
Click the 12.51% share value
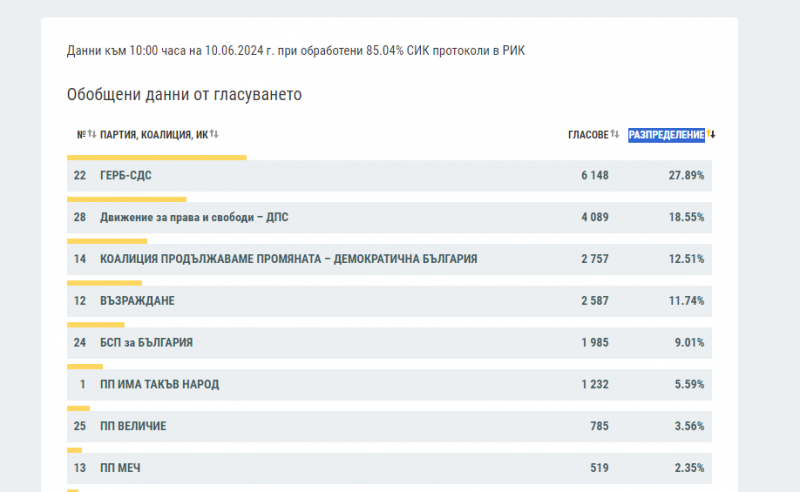(686, 259)
